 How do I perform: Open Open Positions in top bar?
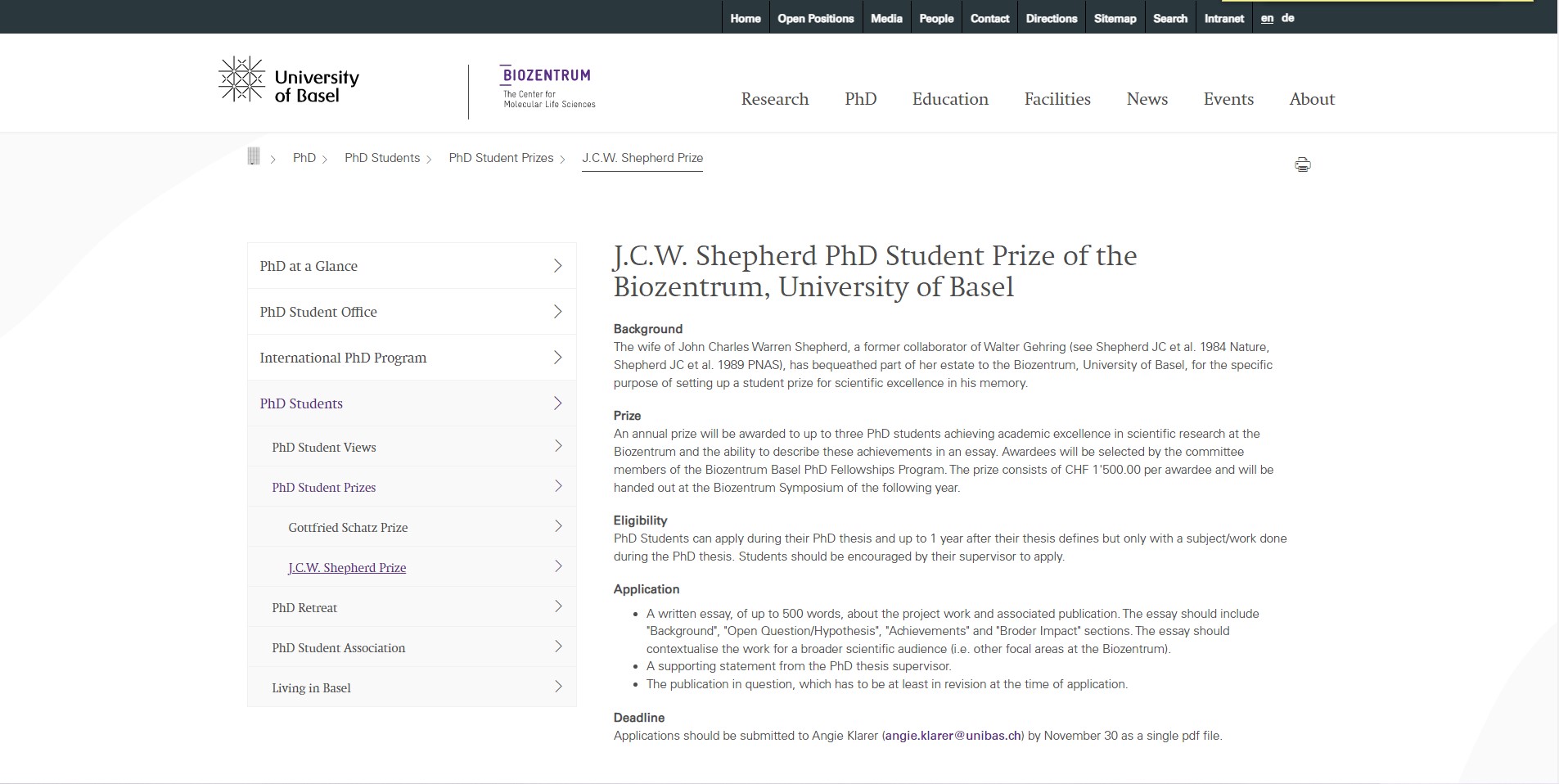[815, 18]
